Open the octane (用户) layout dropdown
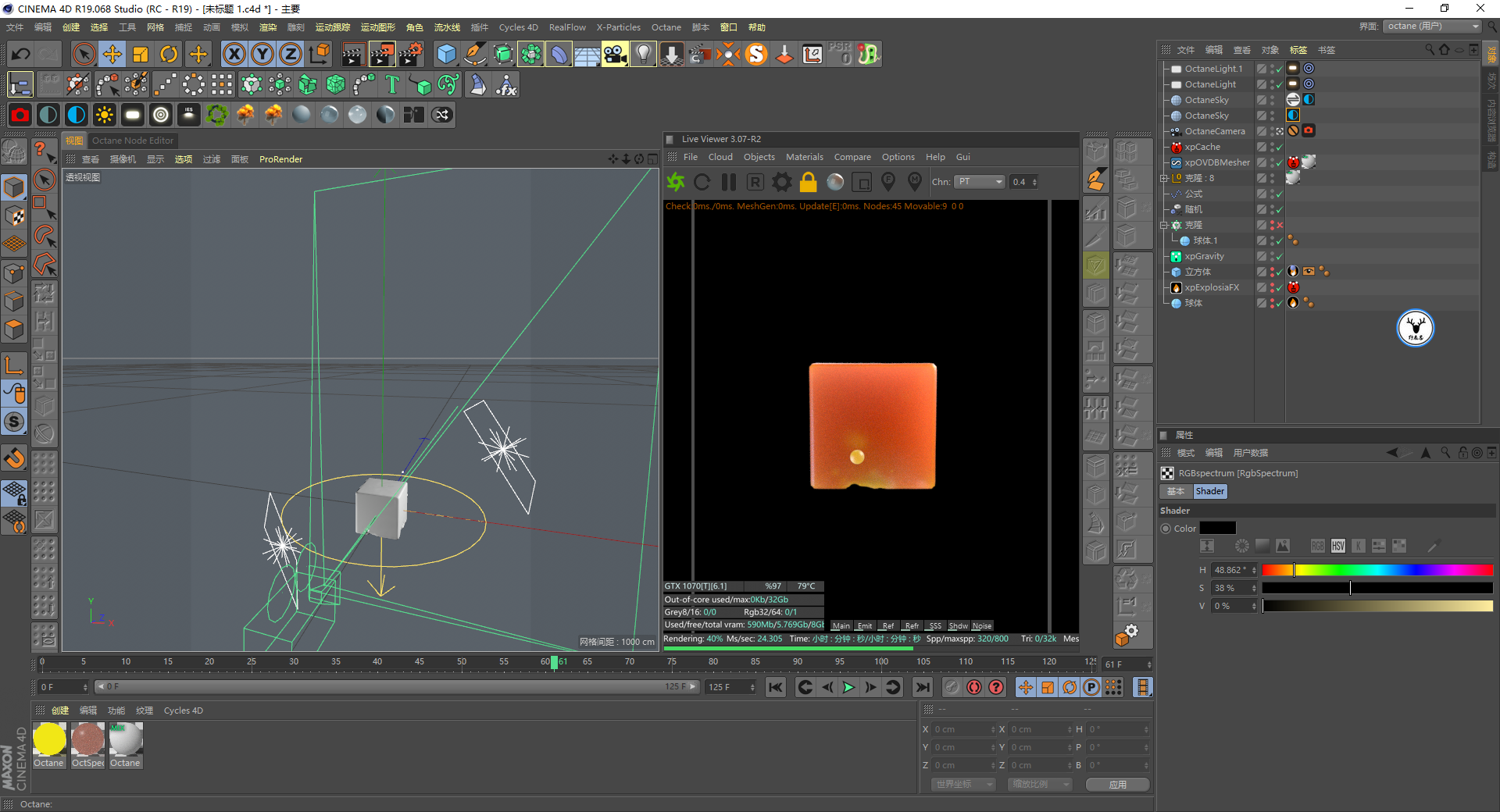 [1433, 27]
